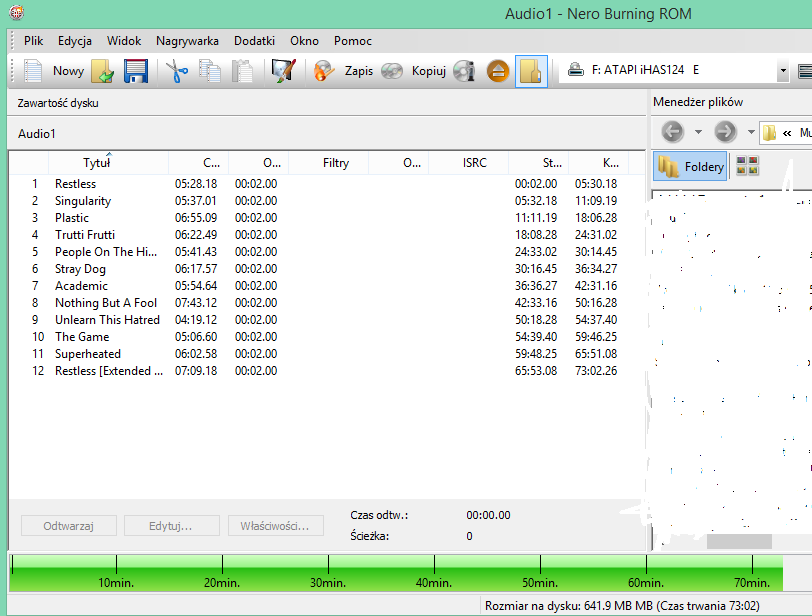This screenshot has width=812, height=616.
Task: Cut selection using the scissors icon
Action: pyautogui.click(x=177, y=71)
